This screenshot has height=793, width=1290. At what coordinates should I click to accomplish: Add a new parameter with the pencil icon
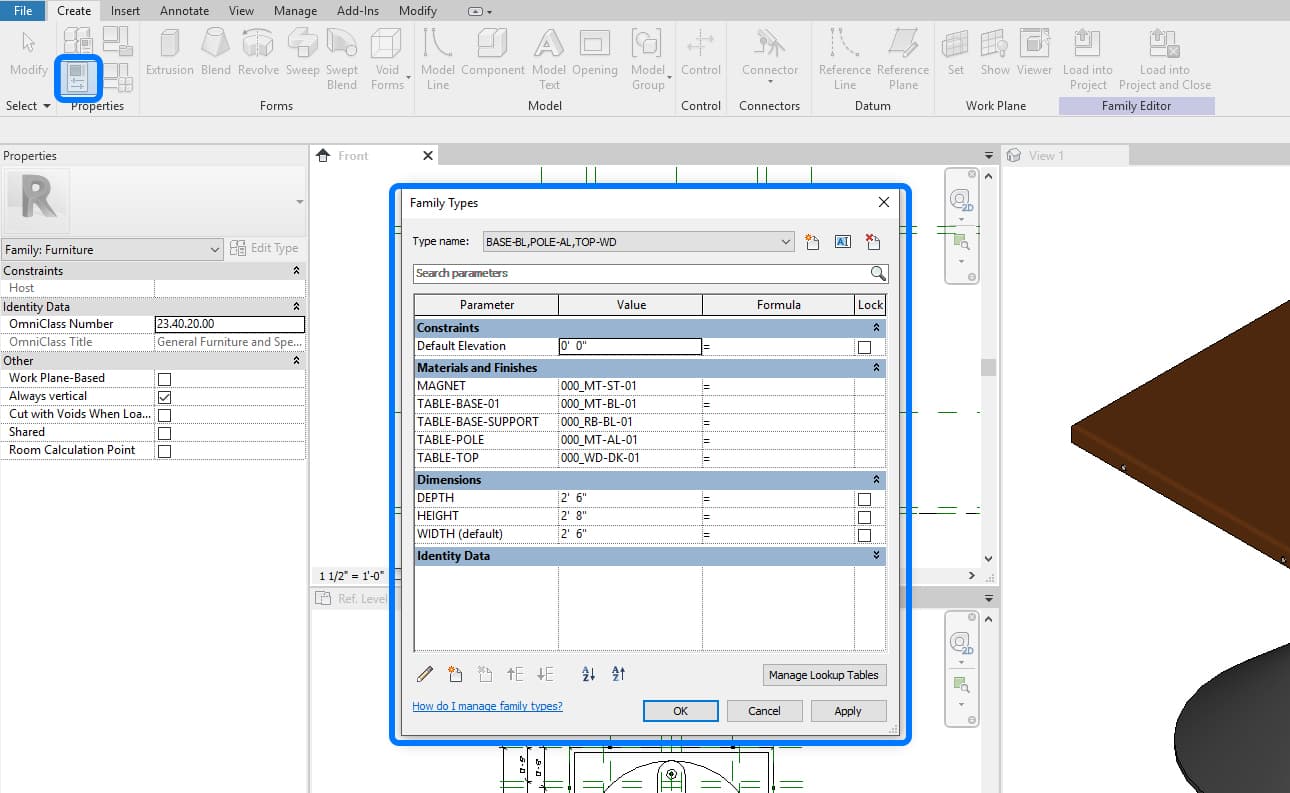[x=424, y=673]
